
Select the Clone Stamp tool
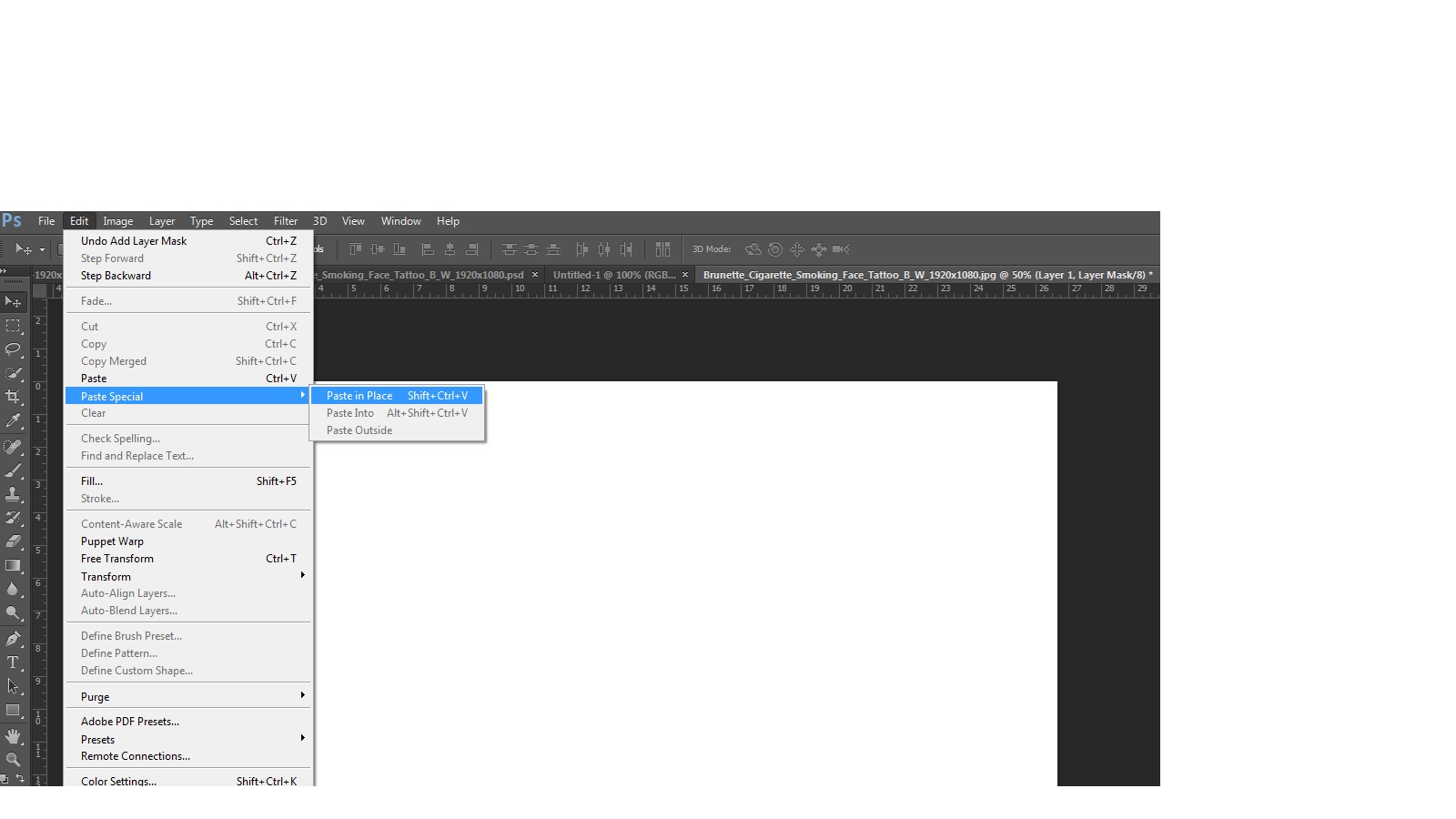click(14, 494)
